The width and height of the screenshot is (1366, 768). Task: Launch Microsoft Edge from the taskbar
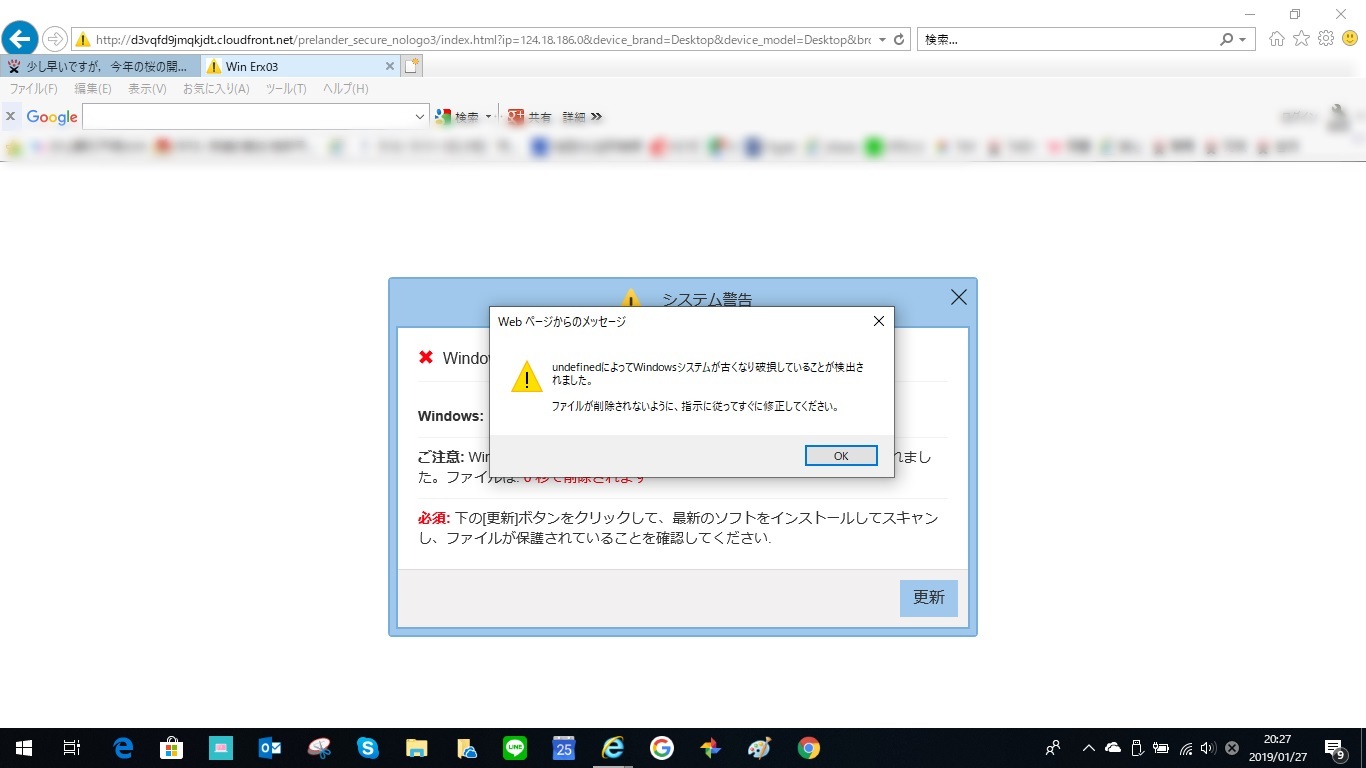click(123, 748)
